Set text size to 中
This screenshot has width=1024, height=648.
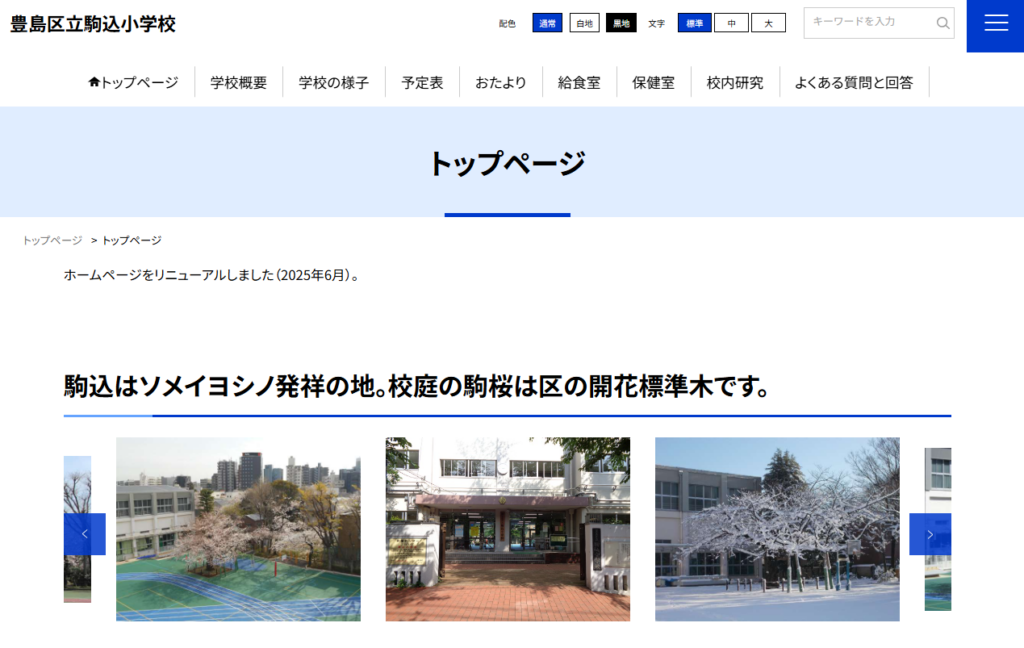click(x=731, y=23)
